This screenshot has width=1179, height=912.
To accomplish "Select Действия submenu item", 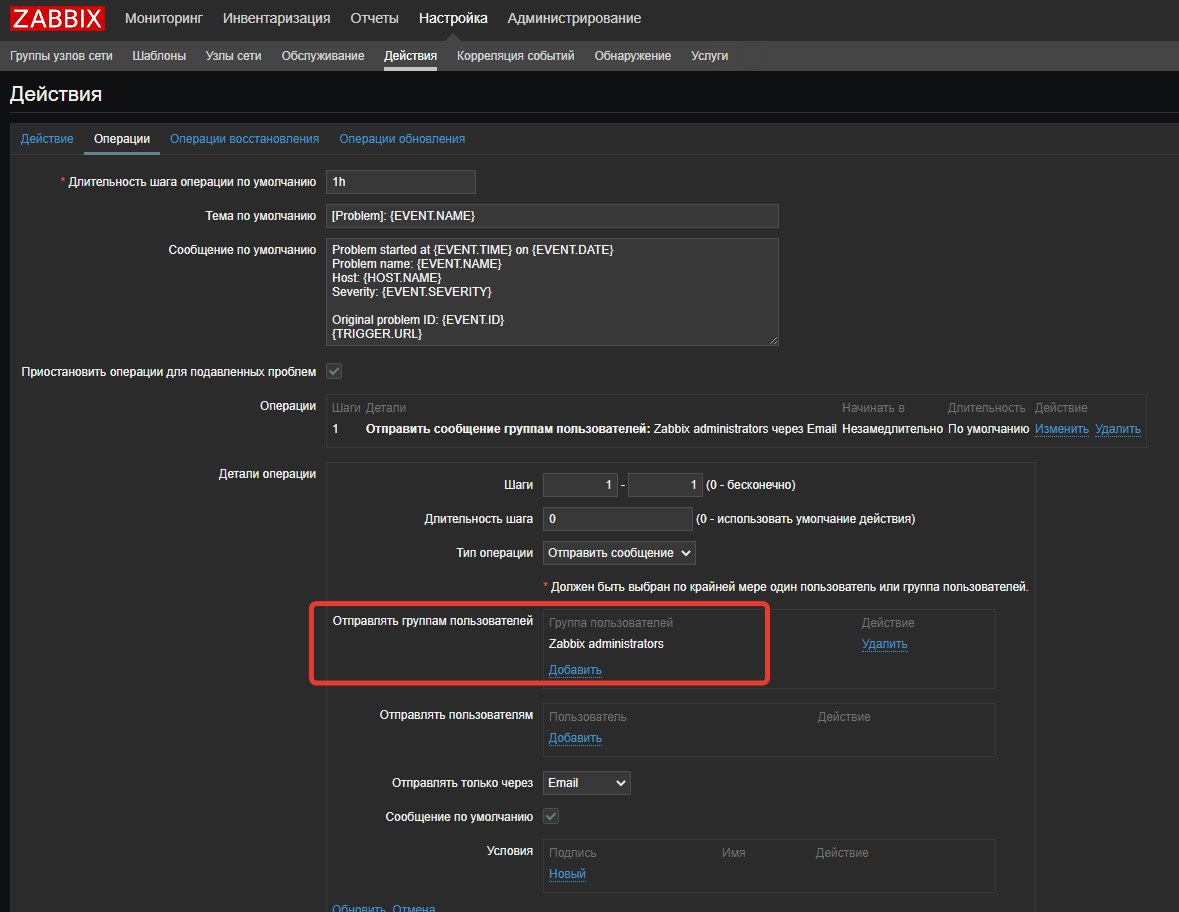I will [x=410, y=56].
